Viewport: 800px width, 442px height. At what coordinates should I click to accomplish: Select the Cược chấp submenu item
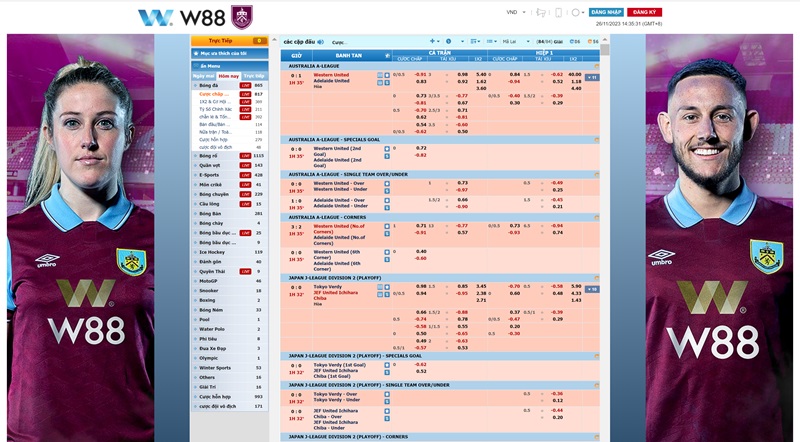pos(214,94)
